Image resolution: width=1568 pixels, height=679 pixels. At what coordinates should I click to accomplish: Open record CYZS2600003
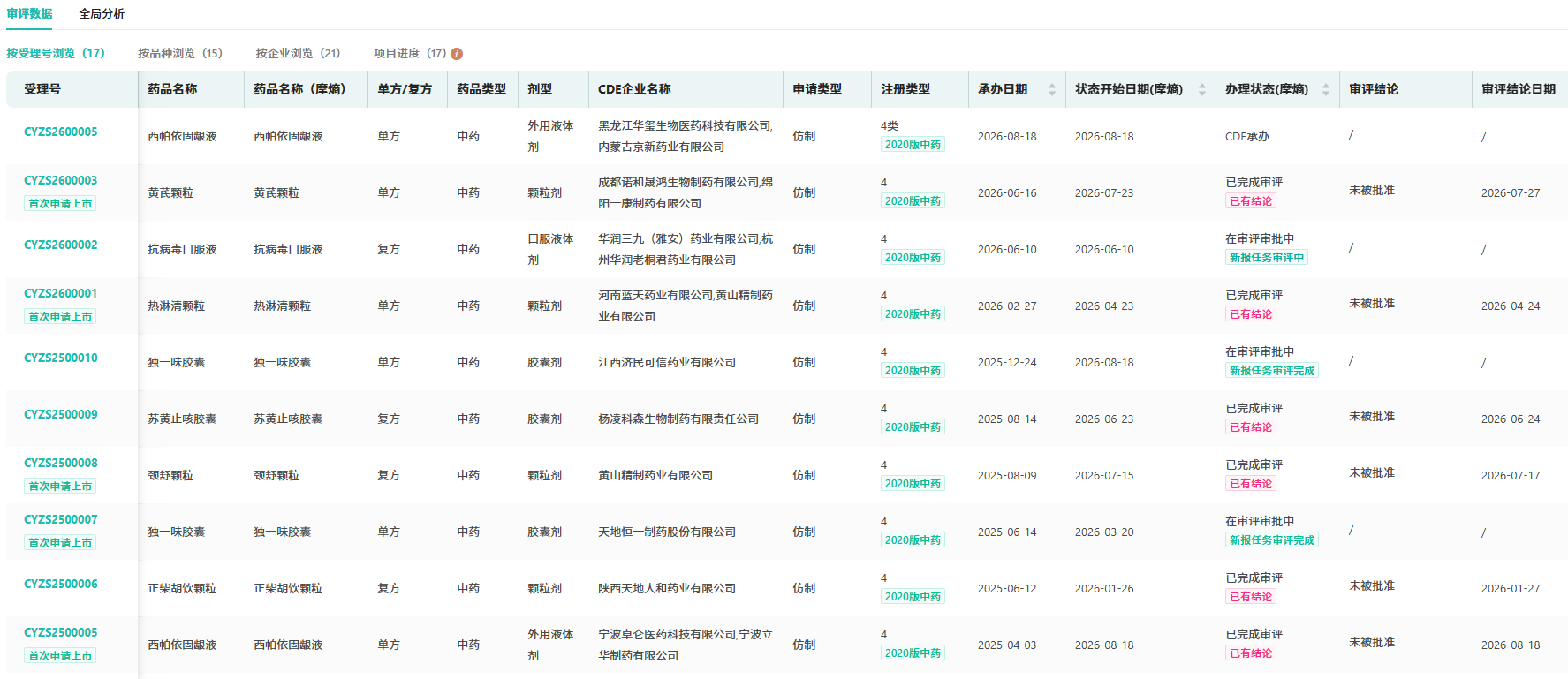click(61, 180)
